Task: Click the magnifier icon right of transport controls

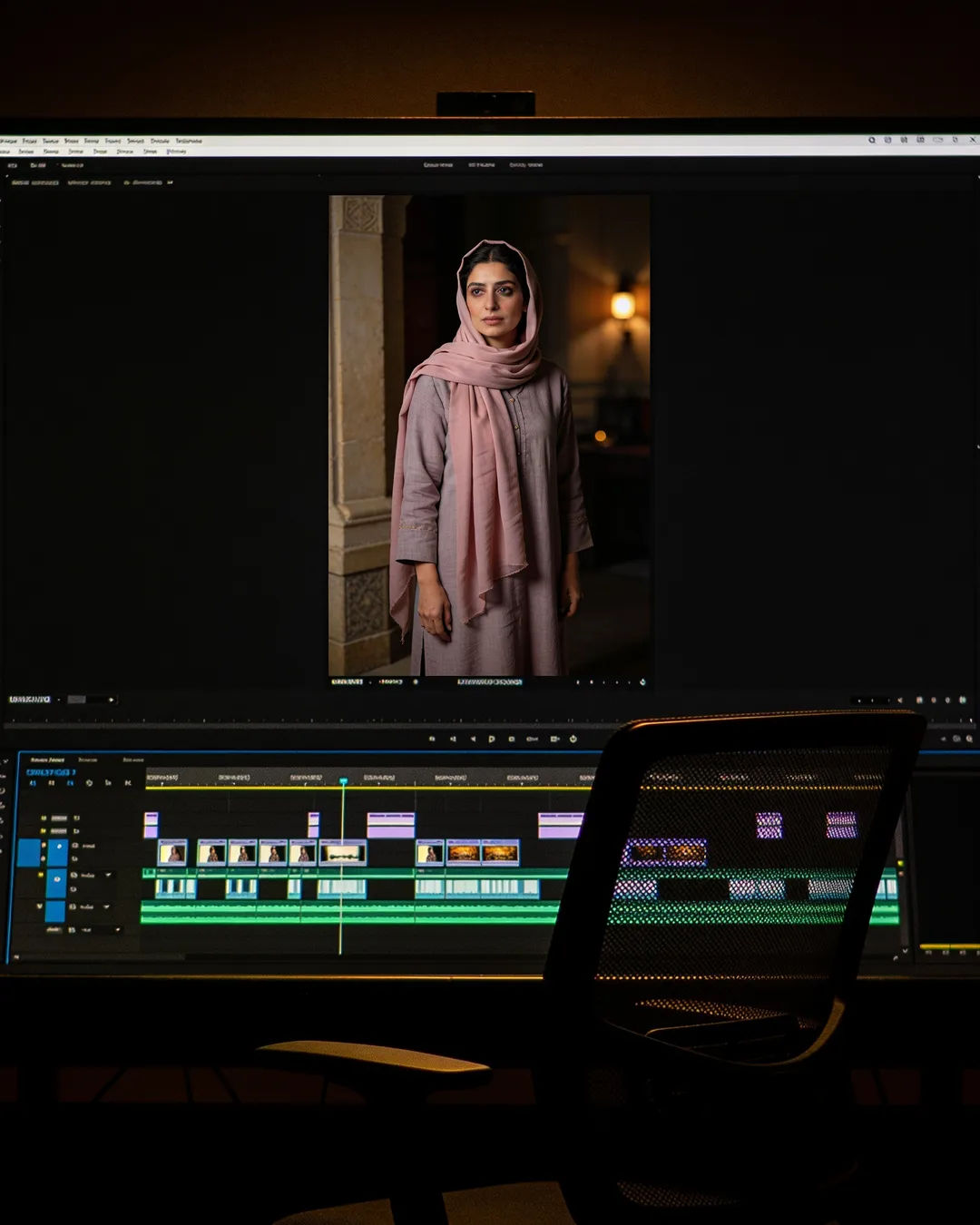Action: (x=970, y=740)
